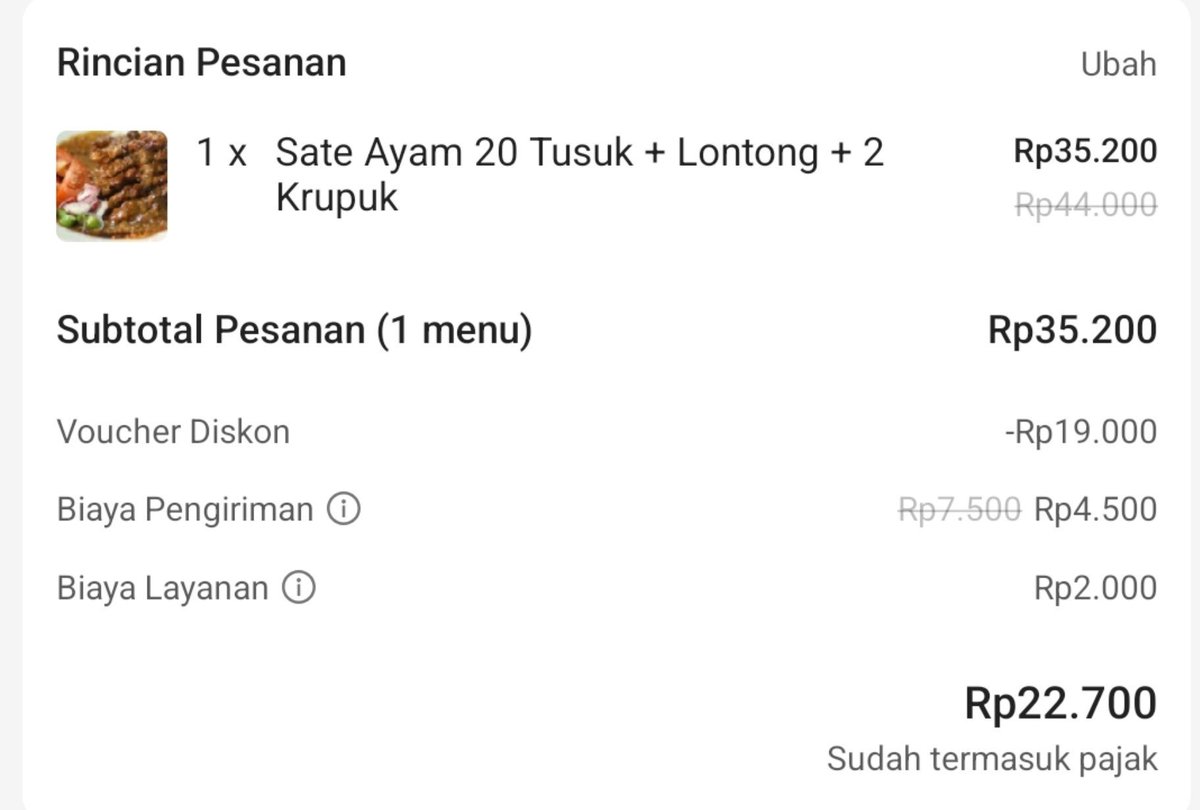This screenshot has height=810, width=1200.
Task: Tap the Biaya Pengiriman label
Action: 185,510
